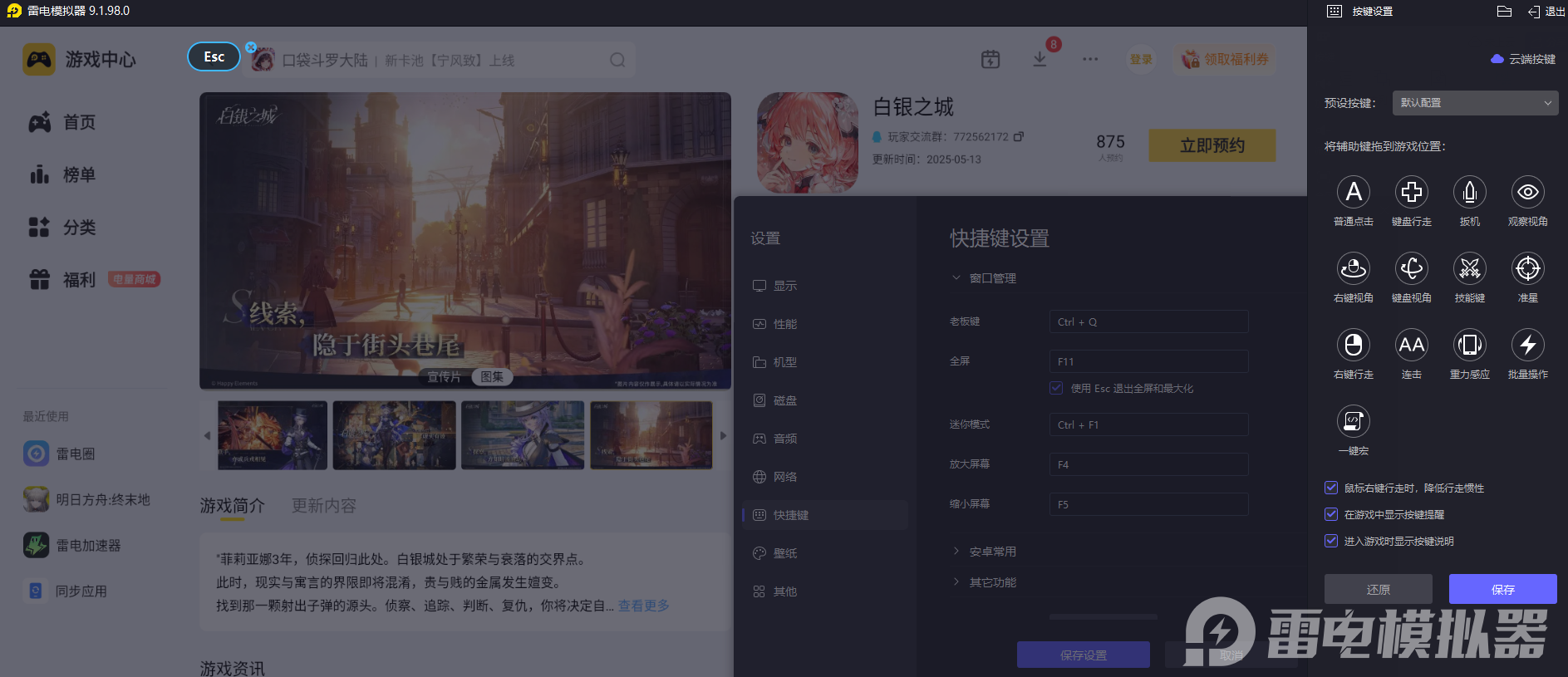This screenshot has width=1568, height=677.
Task: Select the 观察视角 eye icon
Action: (1528, 192)
